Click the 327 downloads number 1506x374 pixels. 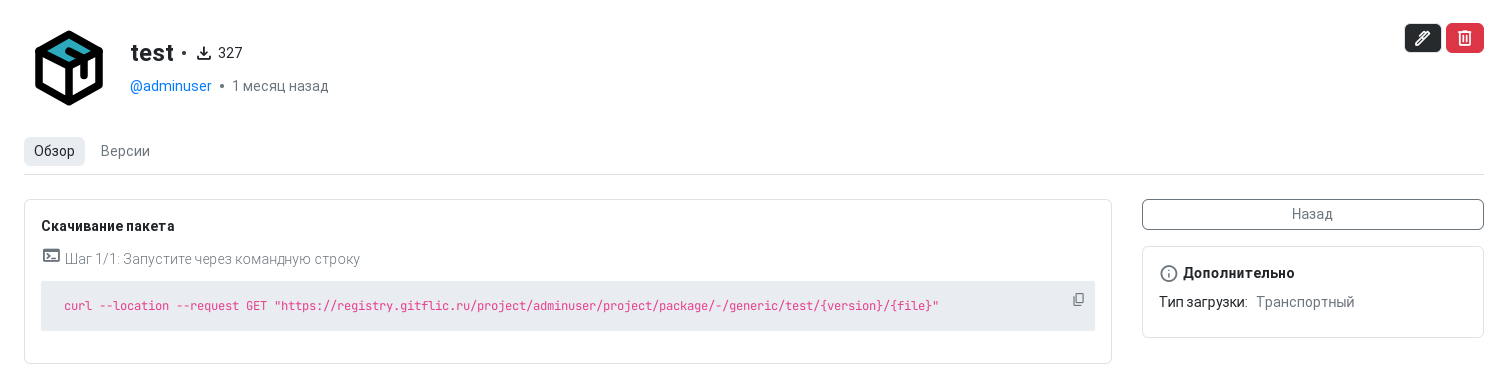[230, 53]
